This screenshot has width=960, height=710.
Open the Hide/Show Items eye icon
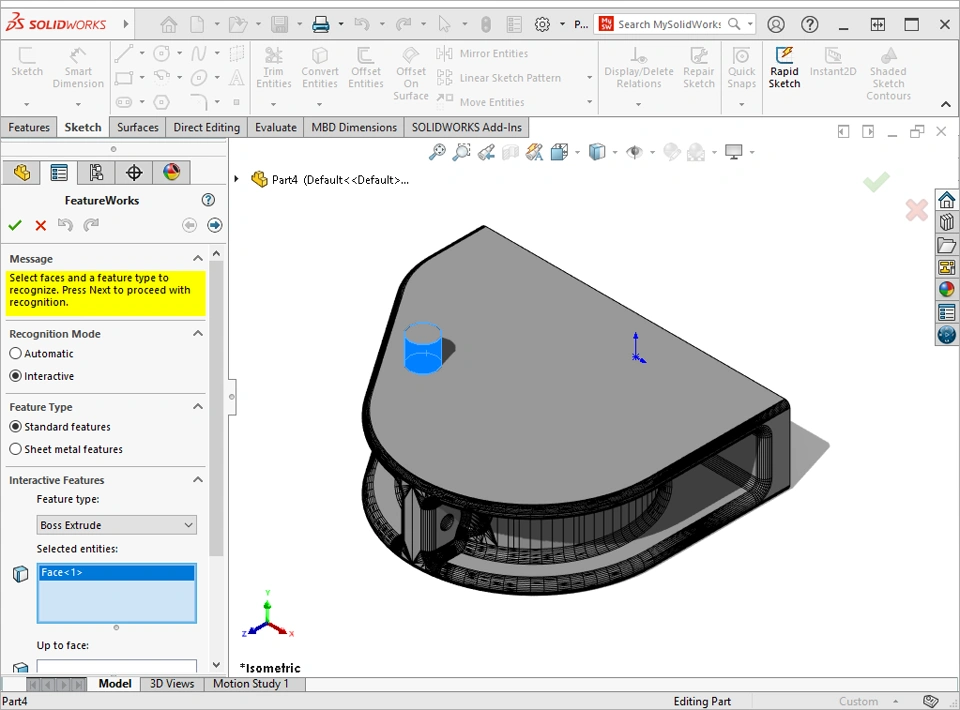click(634, 152)
